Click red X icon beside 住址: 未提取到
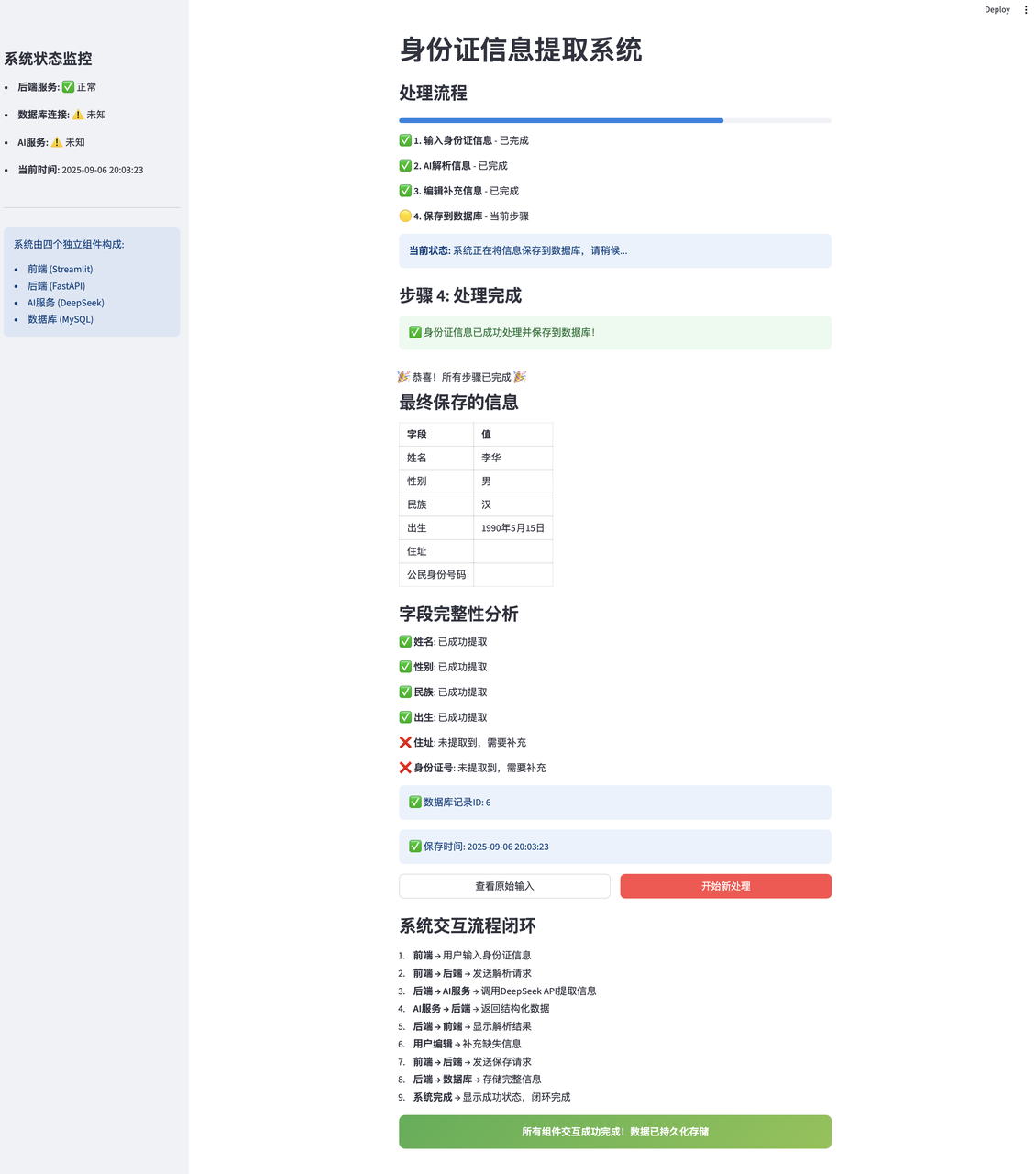1036x1174 pixels. point(405,743)
